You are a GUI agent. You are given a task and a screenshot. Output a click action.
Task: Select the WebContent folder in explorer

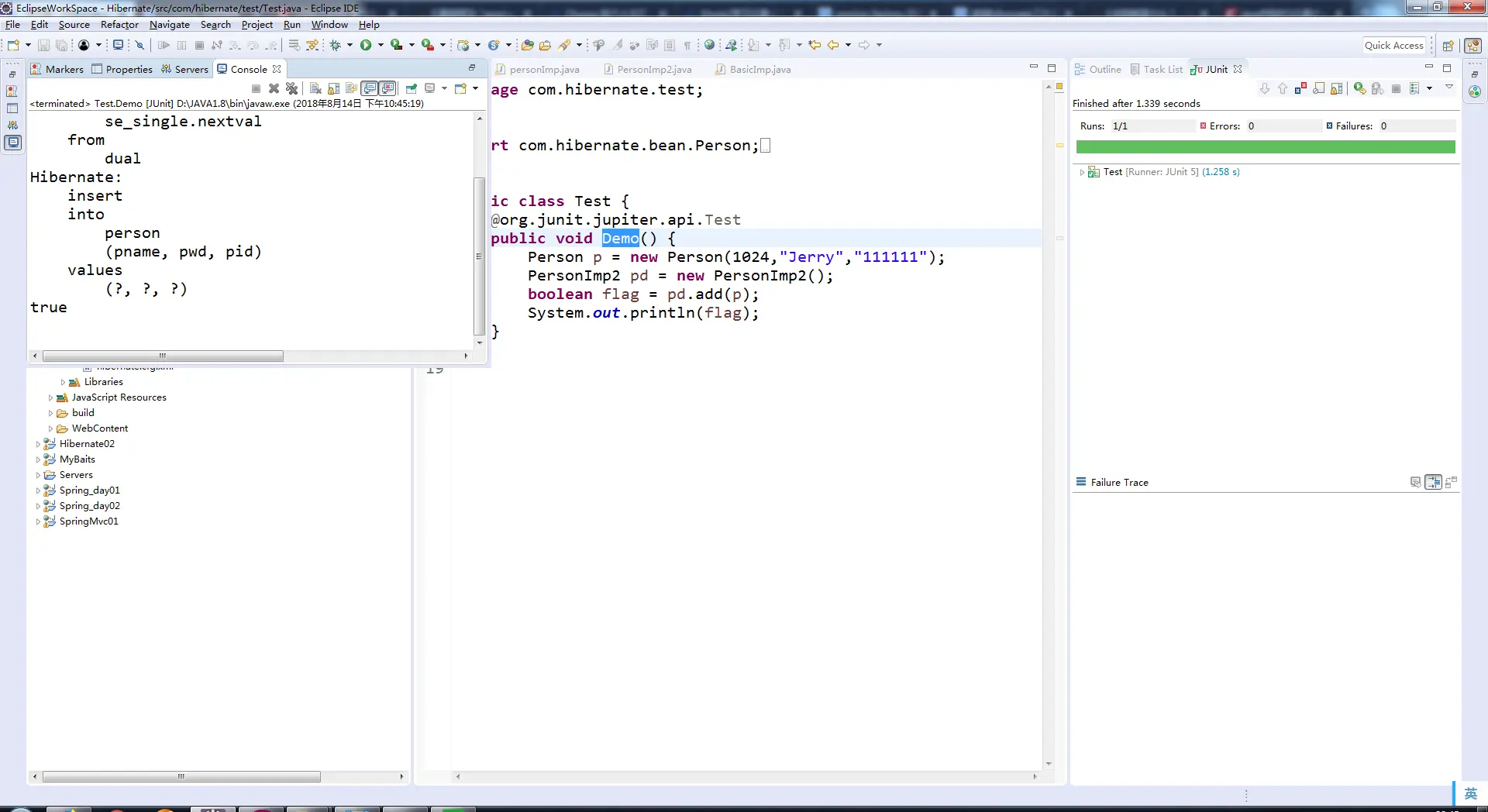100,428
